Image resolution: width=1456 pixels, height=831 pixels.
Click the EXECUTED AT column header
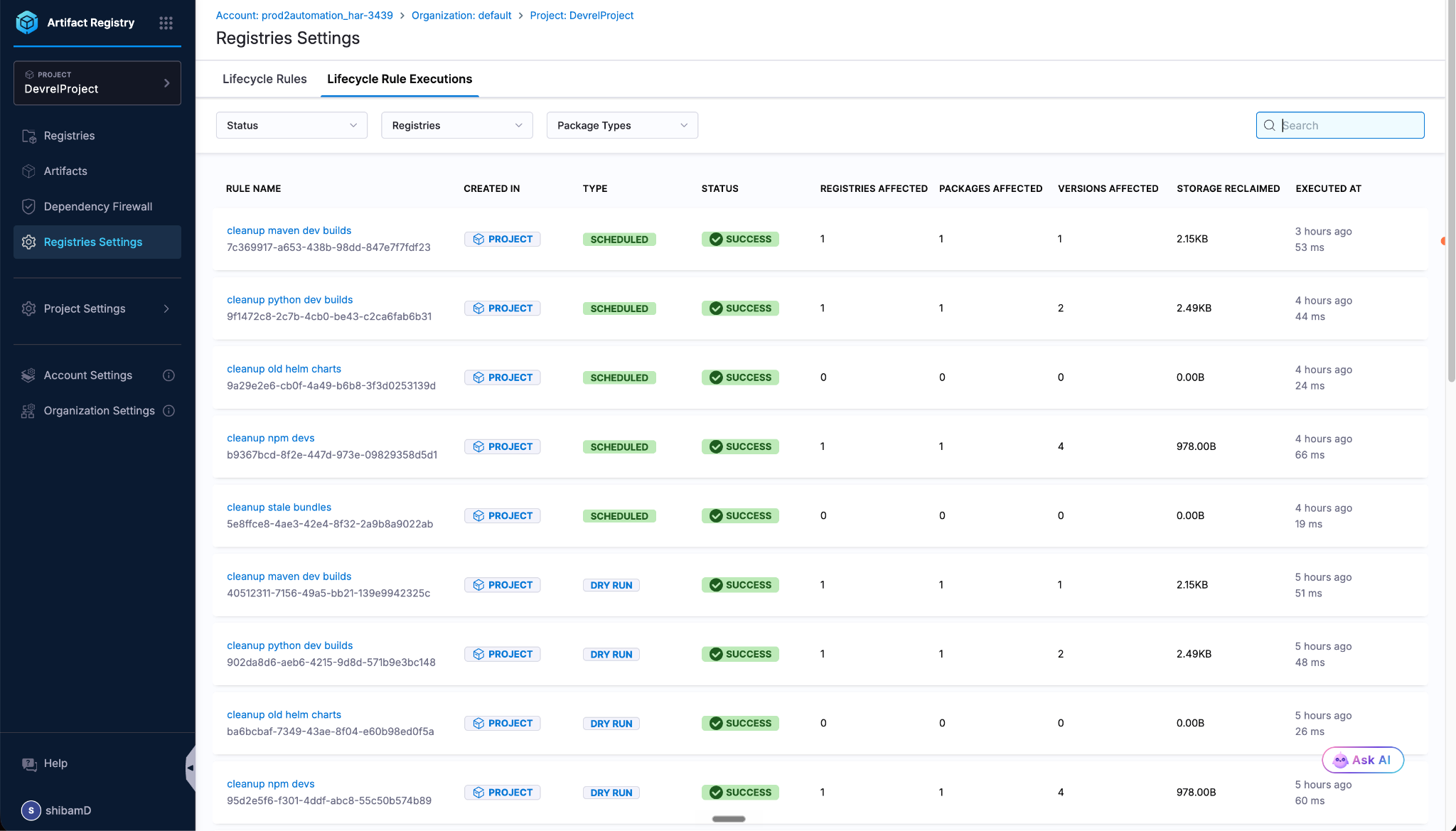[1328, 189]
